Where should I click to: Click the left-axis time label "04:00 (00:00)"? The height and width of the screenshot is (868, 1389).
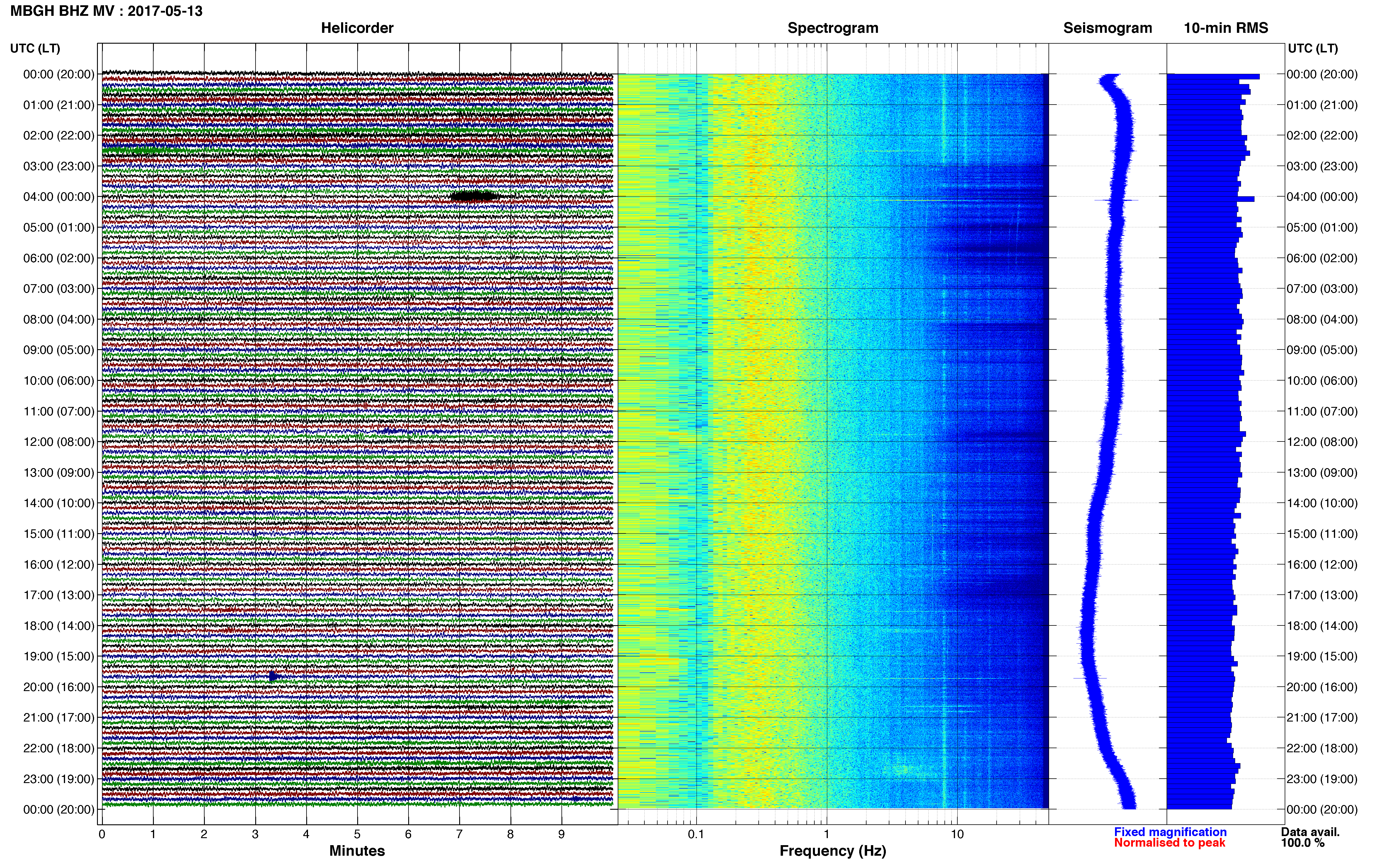pyautogui.click(x=59, y=197)
